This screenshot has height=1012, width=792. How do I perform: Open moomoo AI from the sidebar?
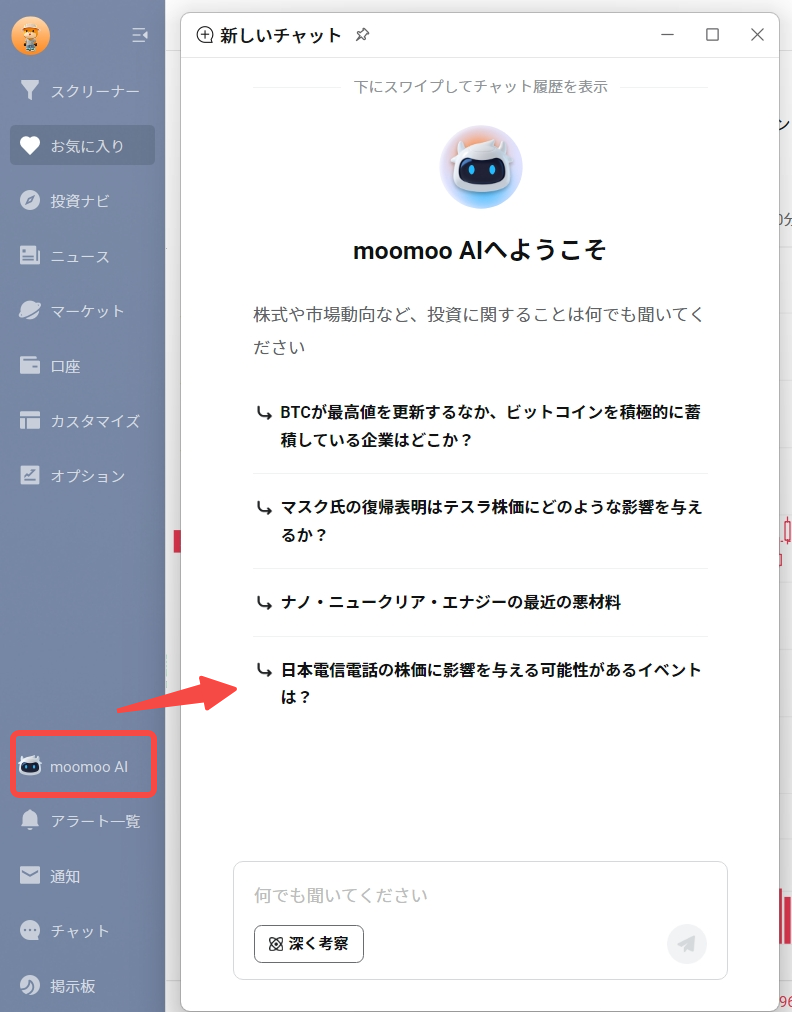tap(83, 765)
